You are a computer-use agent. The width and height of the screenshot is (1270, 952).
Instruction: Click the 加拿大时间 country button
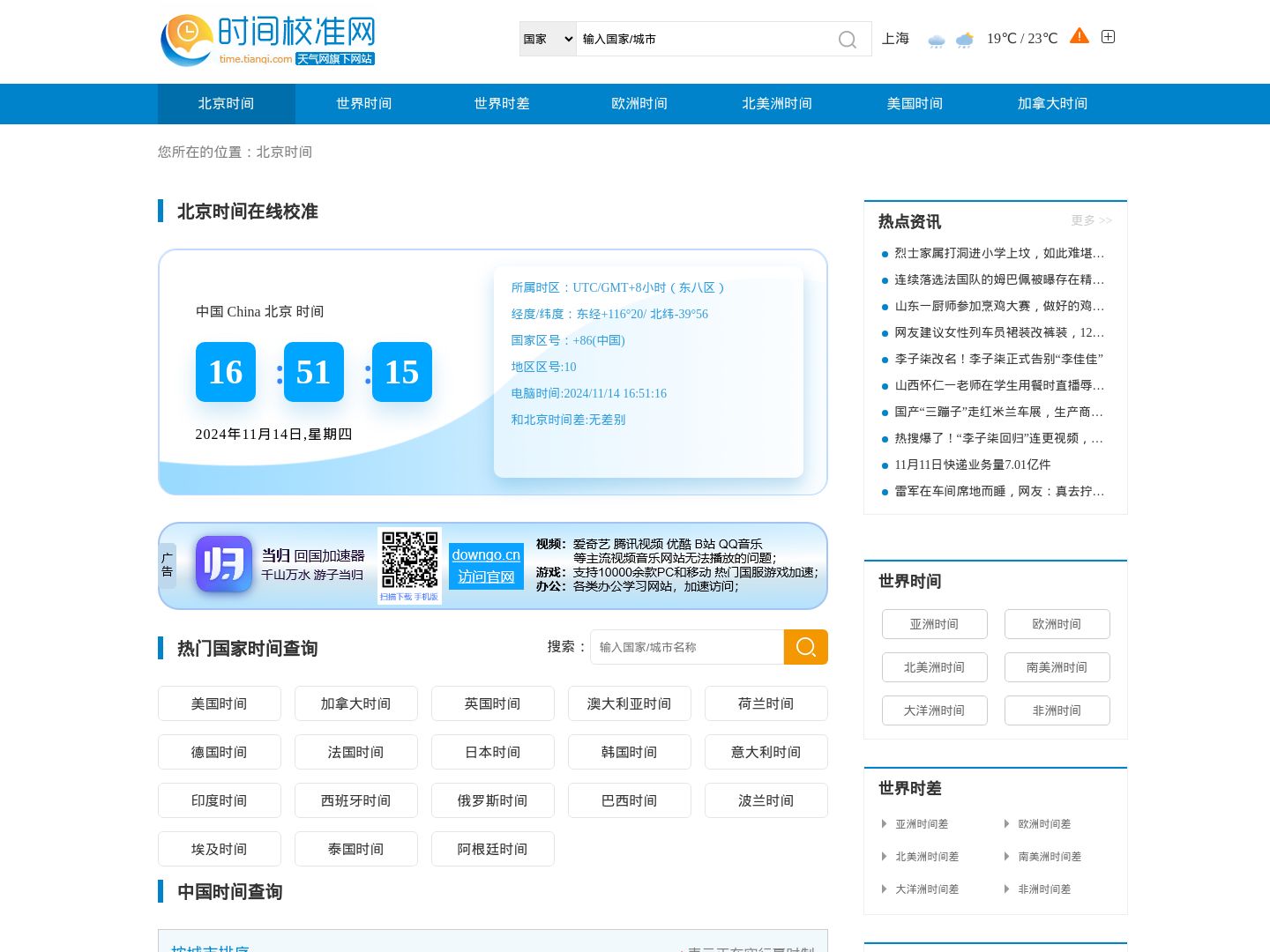(356, 703)
